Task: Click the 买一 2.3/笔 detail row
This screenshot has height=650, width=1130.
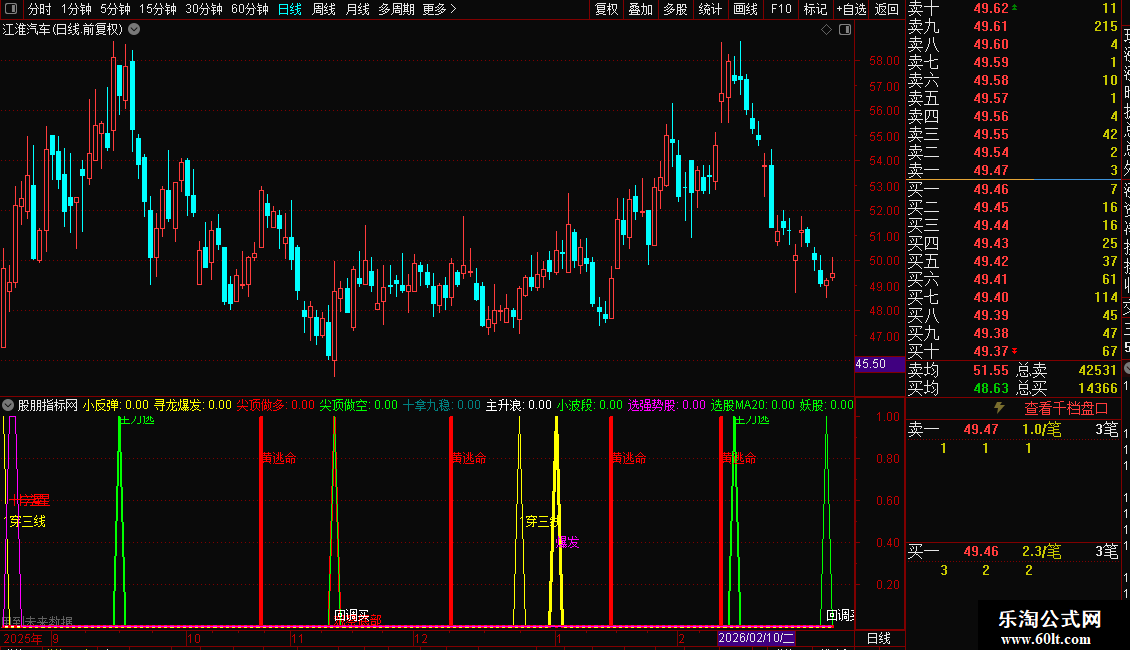Action: point(1013,552)
